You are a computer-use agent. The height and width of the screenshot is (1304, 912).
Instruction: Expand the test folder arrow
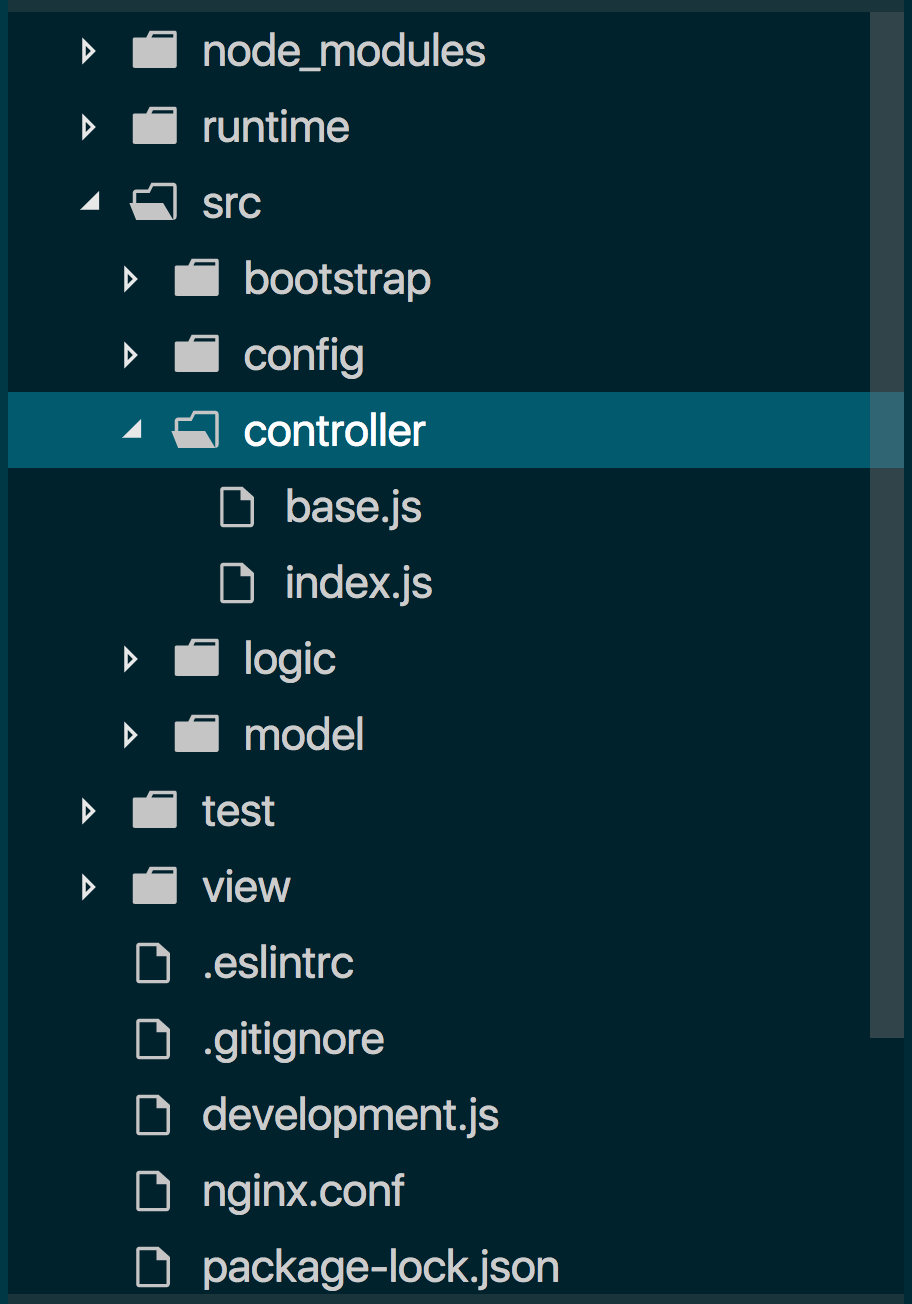pos(88,811)
